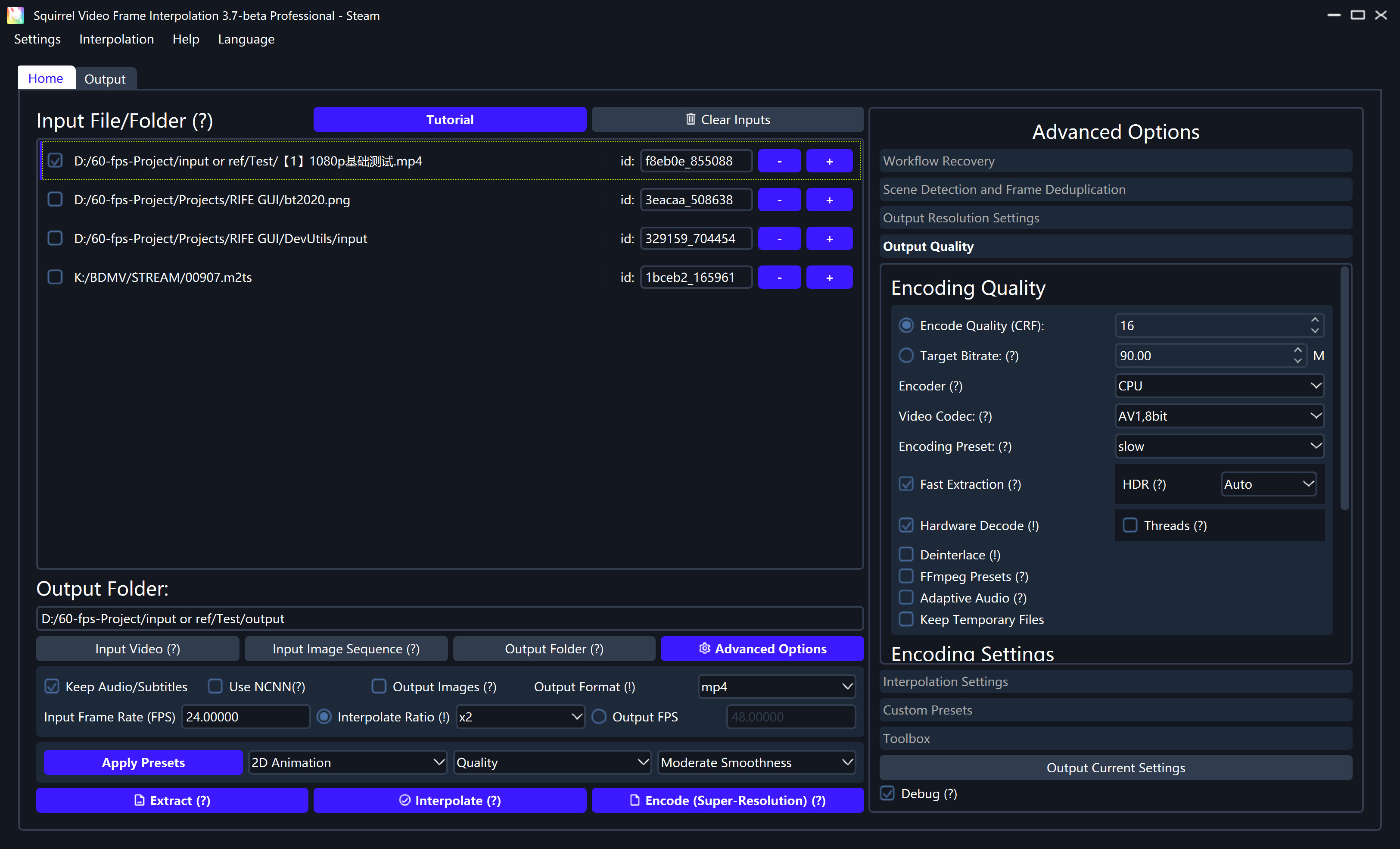This screenshot has height=849, width=1400.
Task: Open the Video Codec dropdown showing AV1,8bit
Action: point(1218,415)
